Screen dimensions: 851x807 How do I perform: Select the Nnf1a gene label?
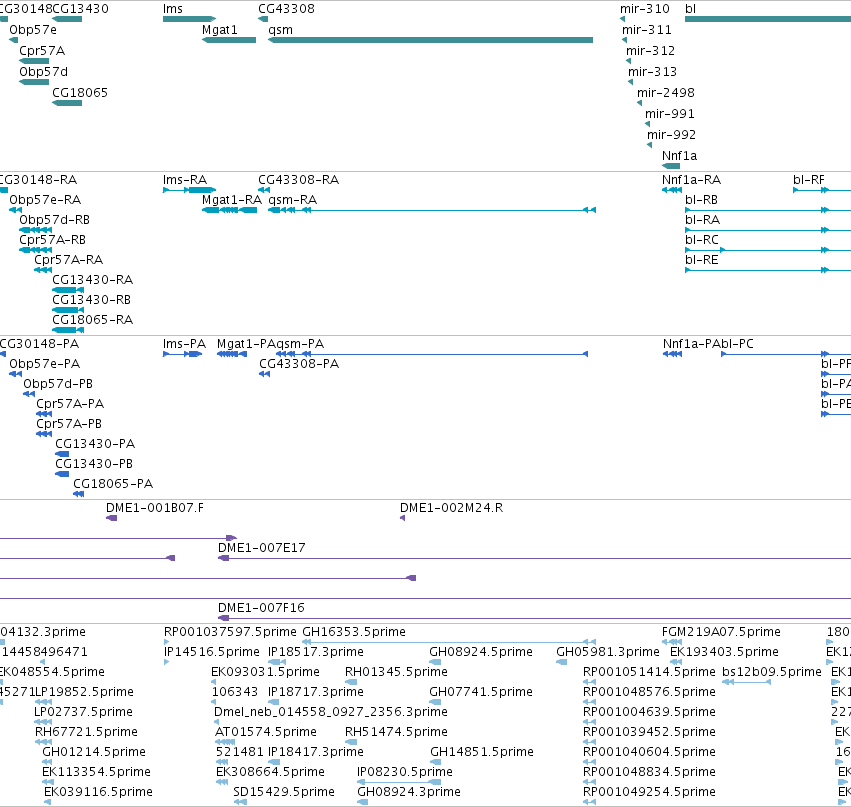click(679, 156)
